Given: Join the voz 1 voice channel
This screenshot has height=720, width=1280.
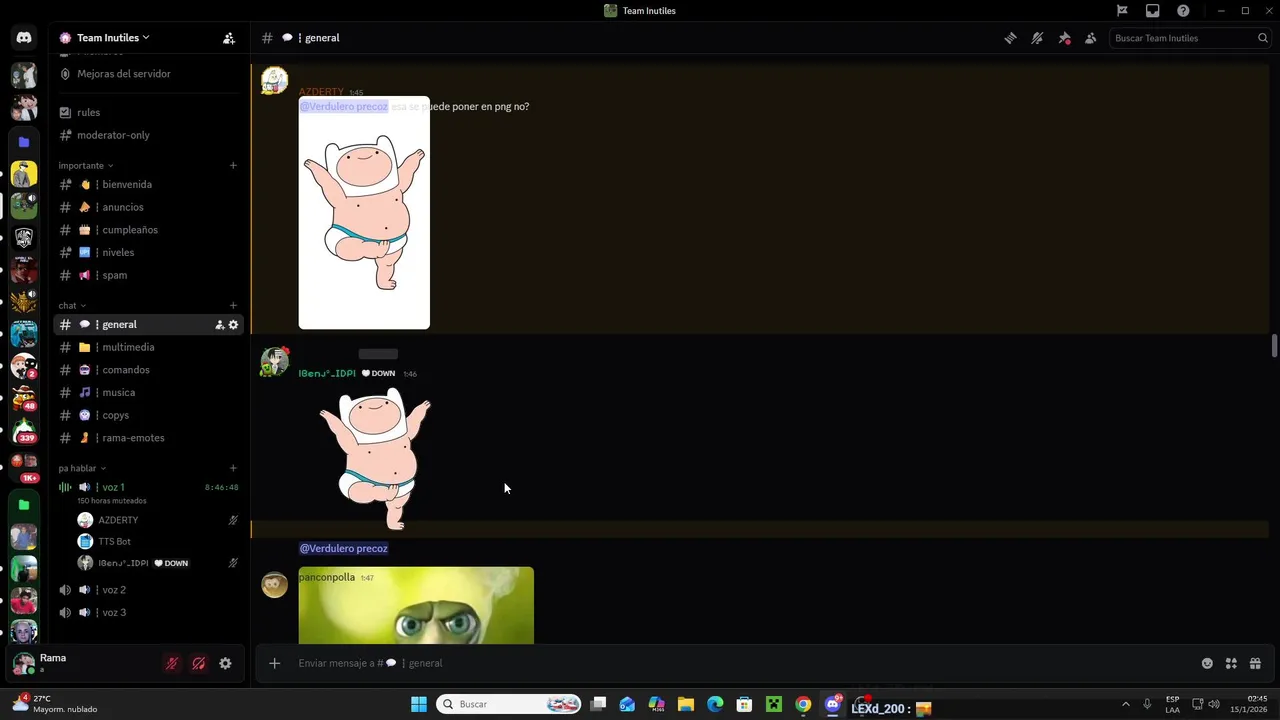Looking at the screenshot, I should [x=148, y=492].
